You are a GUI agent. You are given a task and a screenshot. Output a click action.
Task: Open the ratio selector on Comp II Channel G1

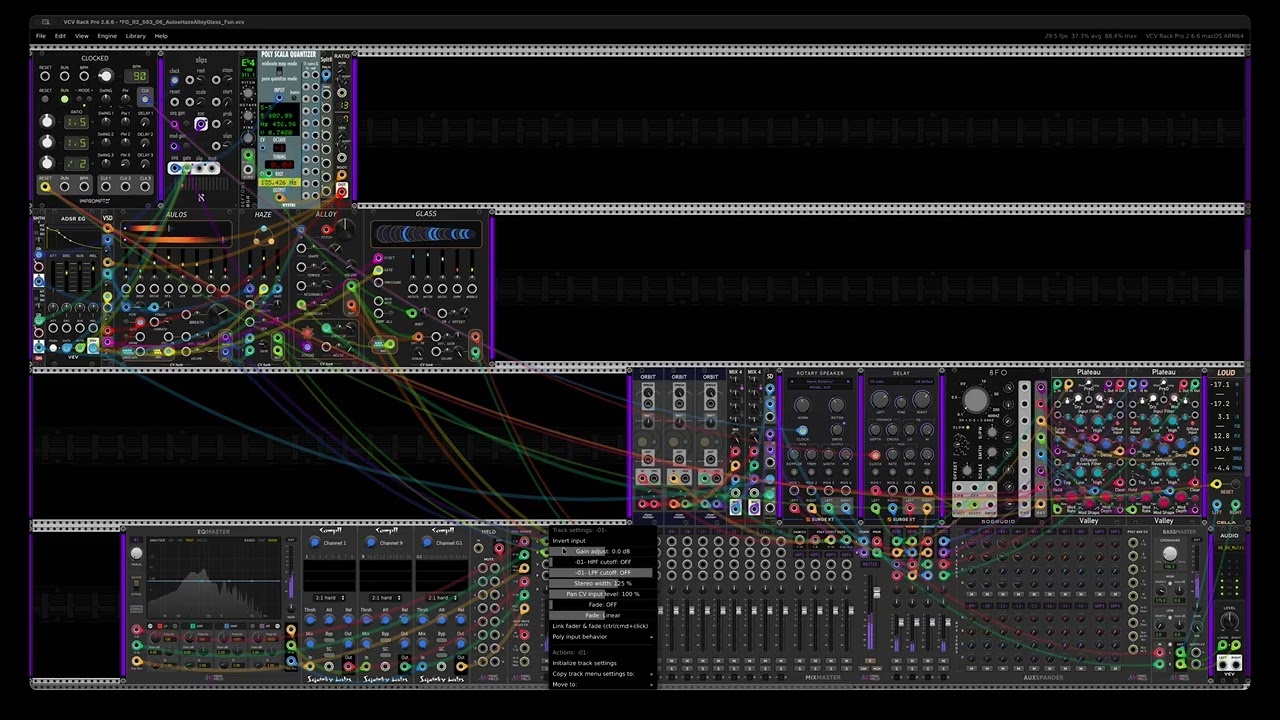click(x=442, y=598)
